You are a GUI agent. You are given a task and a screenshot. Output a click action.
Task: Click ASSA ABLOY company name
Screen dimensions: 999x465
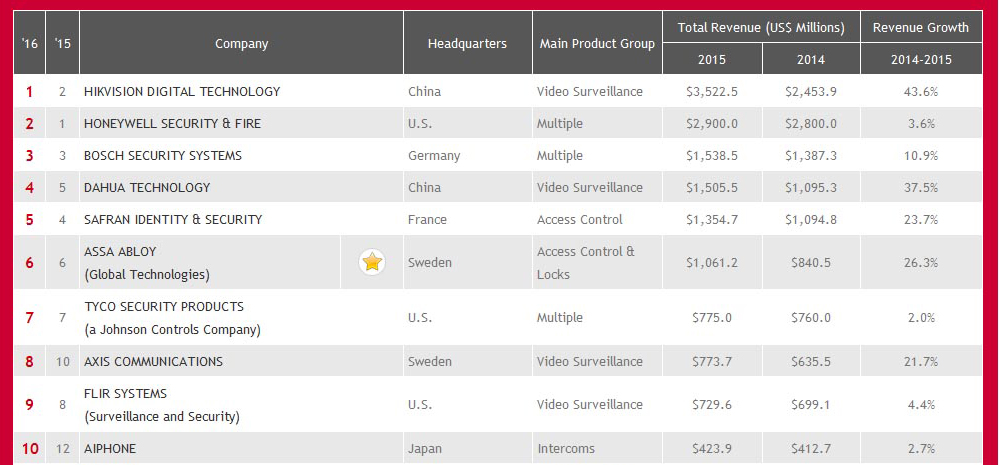click(x=120, y=252)
